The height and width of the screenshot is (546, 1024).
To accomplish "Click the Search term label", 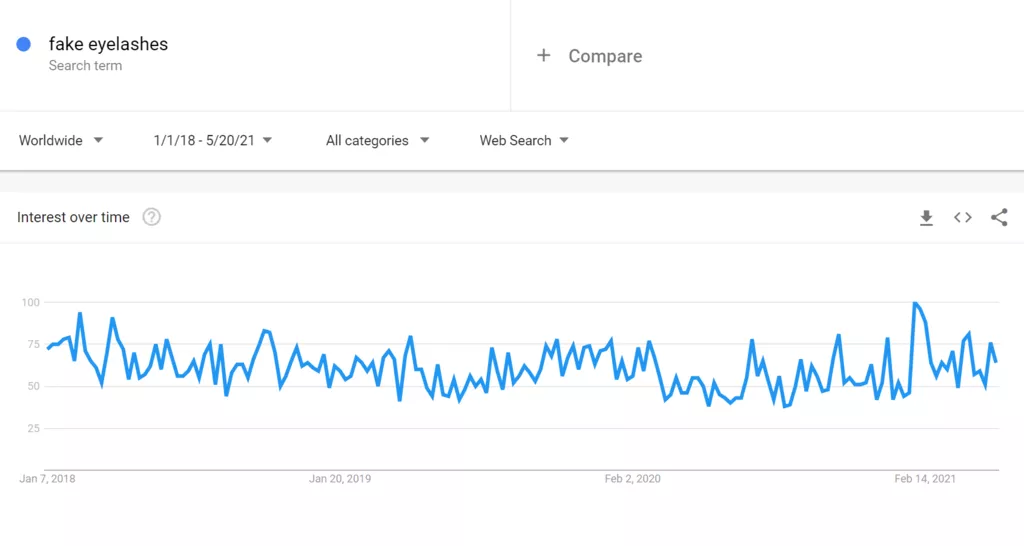I will point(85,65).
